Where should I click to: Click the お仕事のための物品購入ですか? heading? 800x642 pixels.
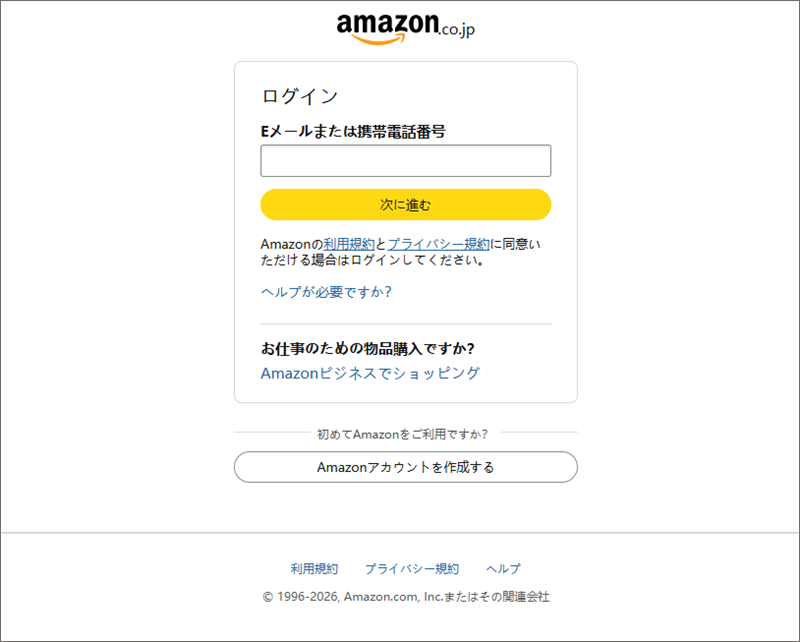coord(367,349)
